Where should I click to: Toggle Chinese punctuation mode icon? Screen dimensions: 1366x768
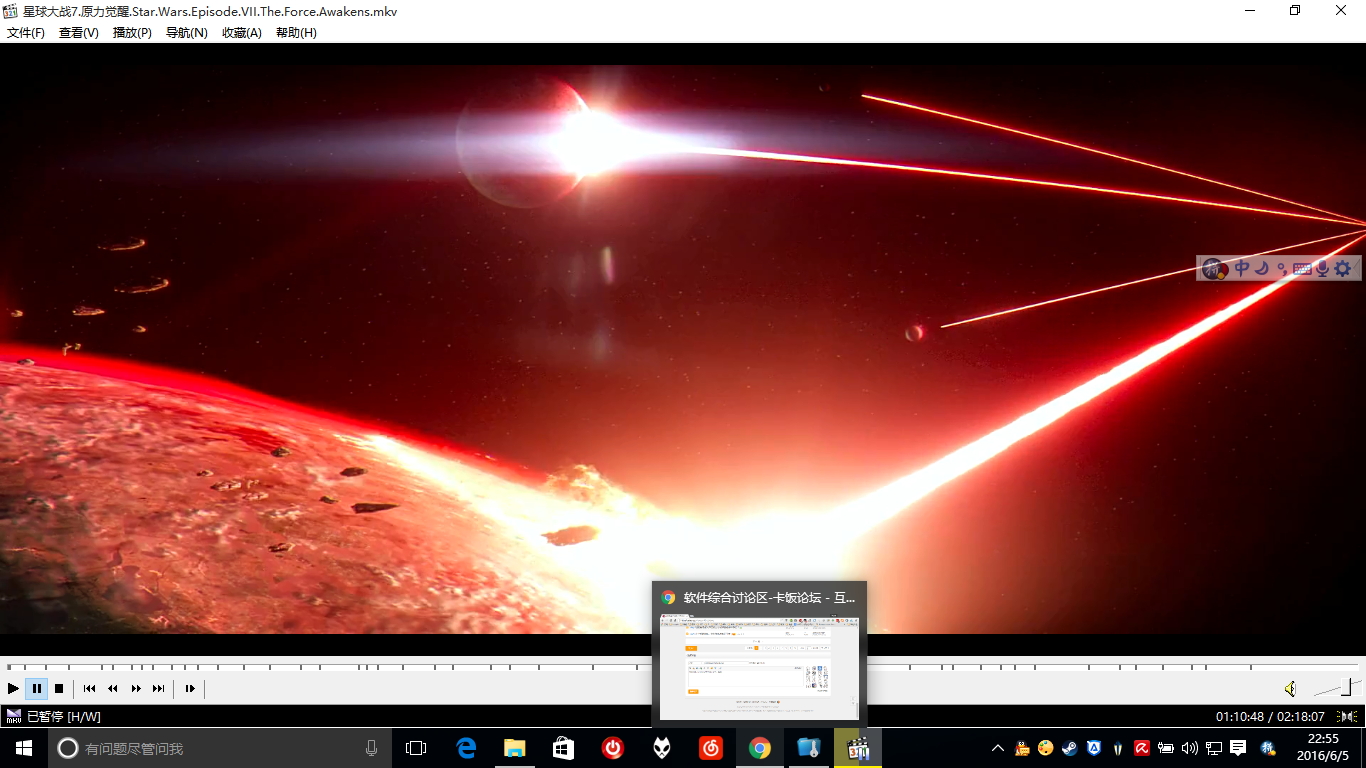(x=1282, y=268)
